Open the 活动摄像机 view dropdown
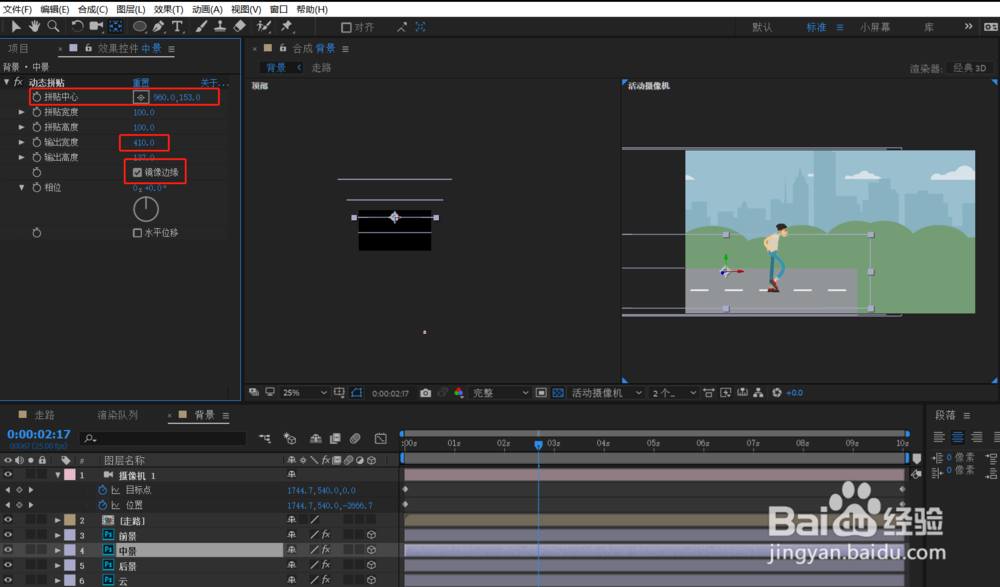 (606, 393)
